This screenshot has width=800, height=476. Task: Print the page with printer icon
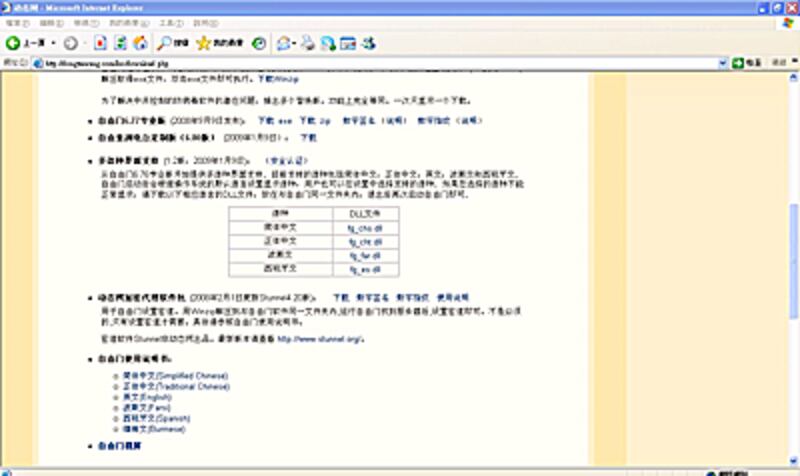click(308, 43)
